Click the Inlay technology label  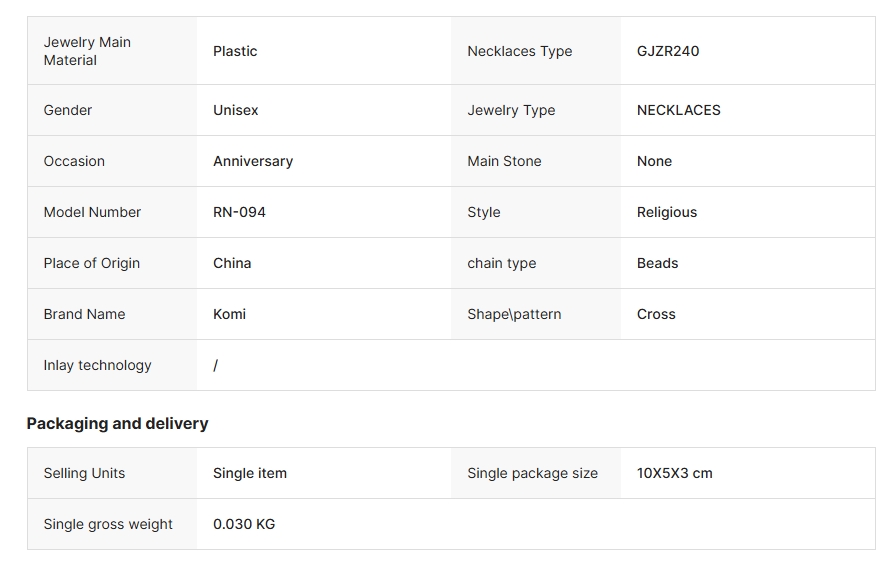coord(97,365)
